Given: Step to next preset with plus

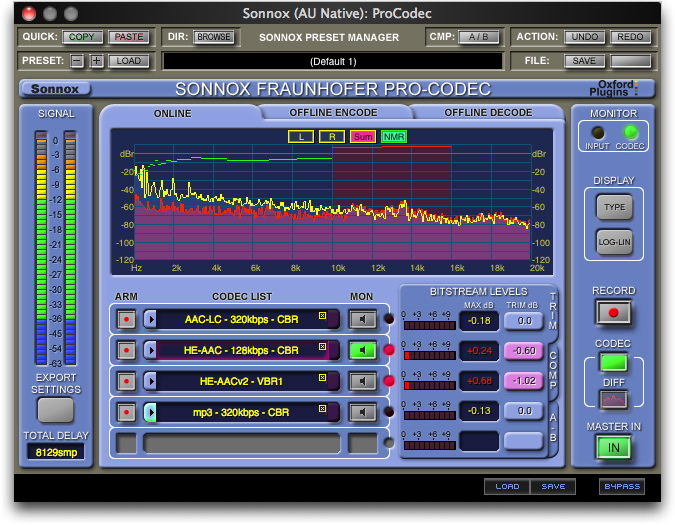Looking at the screenshot, I should point(96,61).
